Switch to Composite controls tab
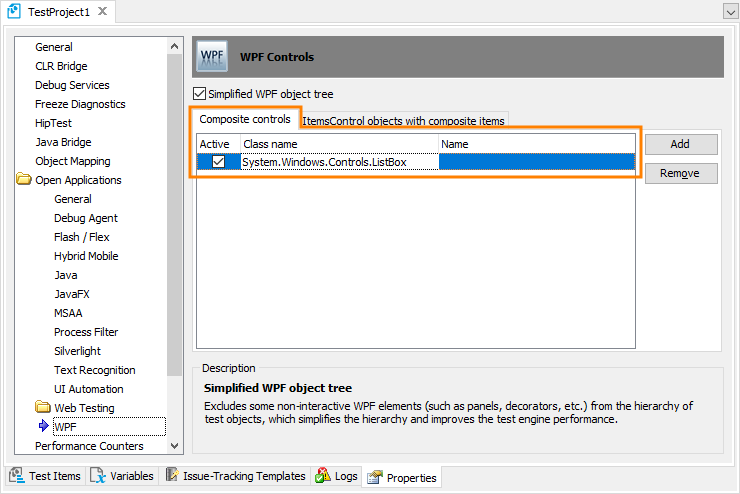Screen dimensions: 740x494 (244, 119)
